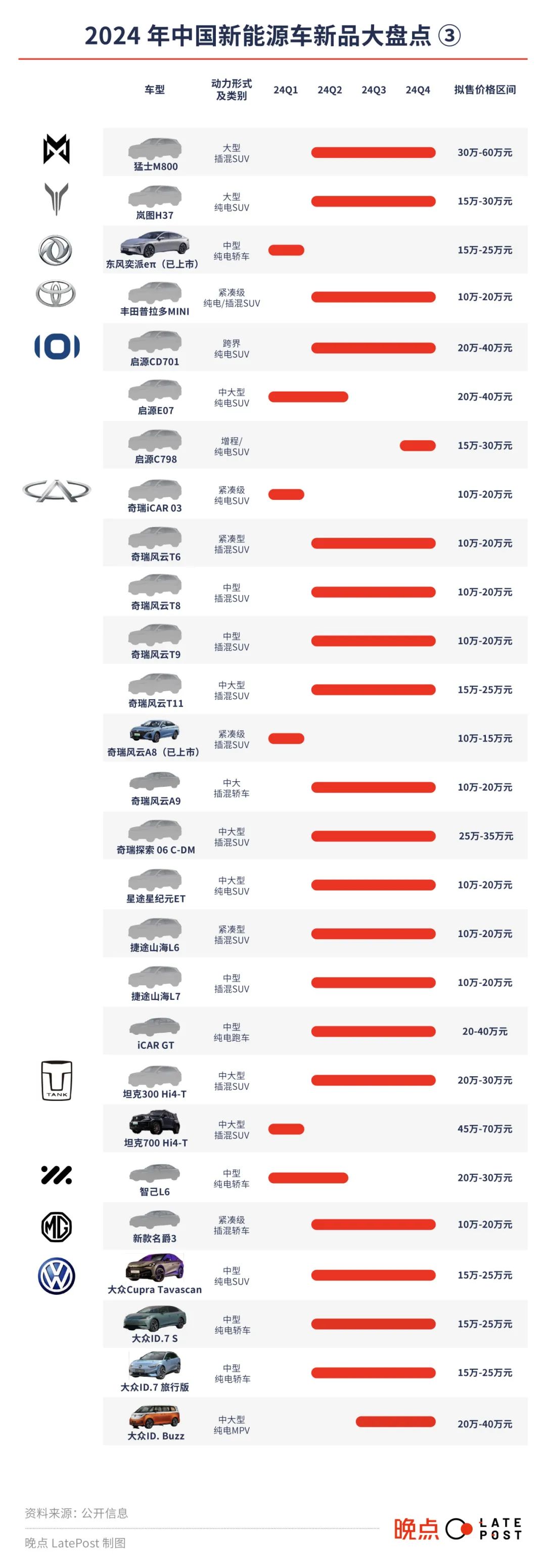This screenshot has height=1568, width=546.
Task: Click the Volkswagen logo
Action: (57, 1276)
